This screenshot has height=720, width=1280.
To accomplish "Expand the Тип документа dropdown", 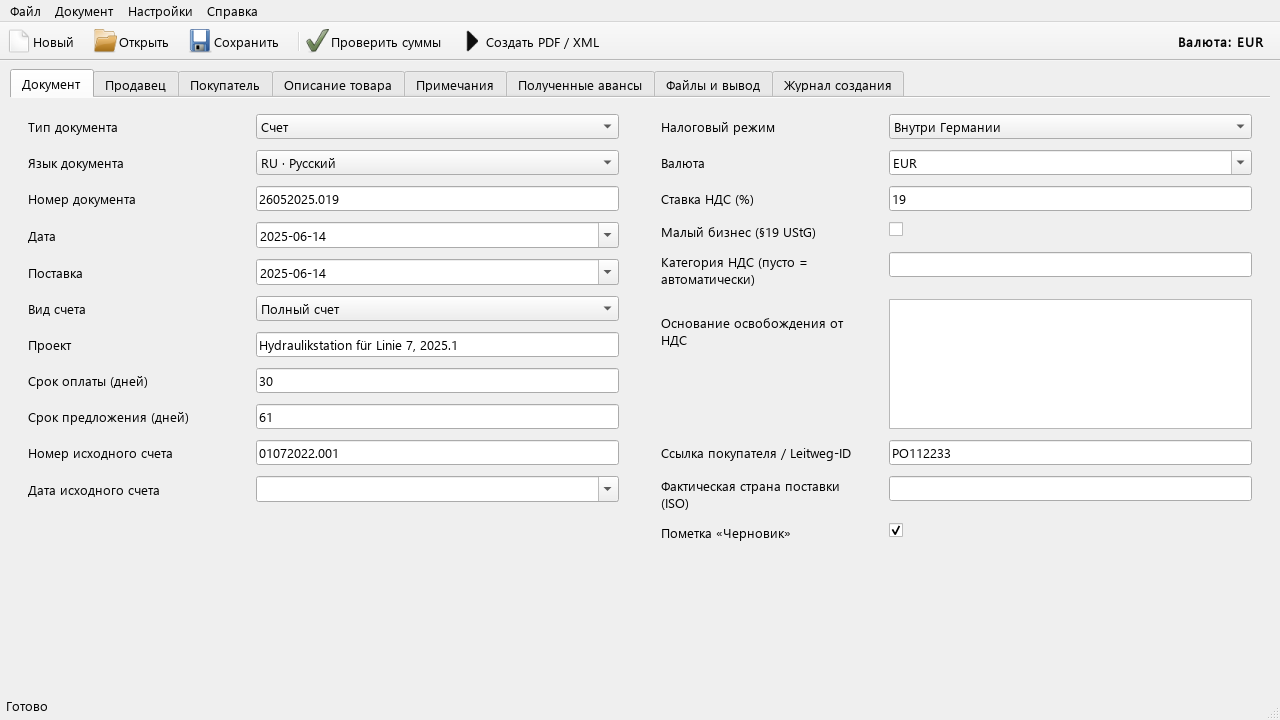I will (437, 127).
